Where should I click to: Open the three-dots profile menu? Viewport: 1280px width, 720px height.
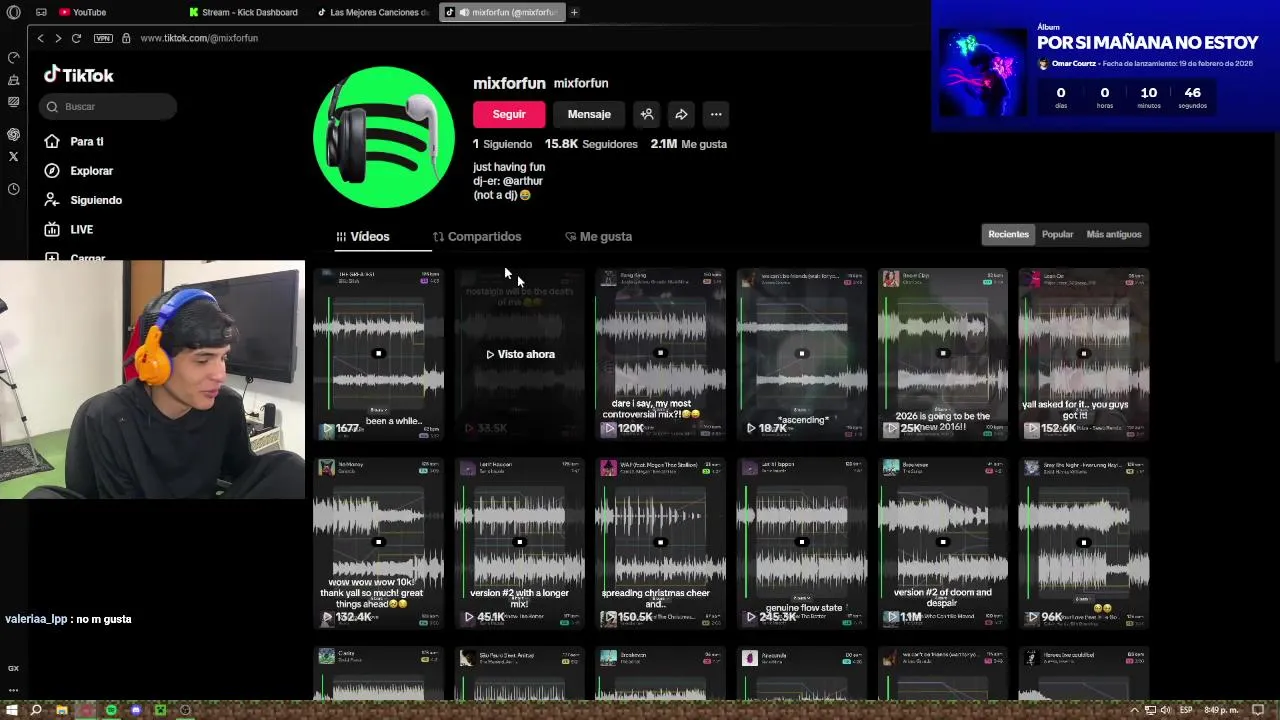(x=716, y=114)
